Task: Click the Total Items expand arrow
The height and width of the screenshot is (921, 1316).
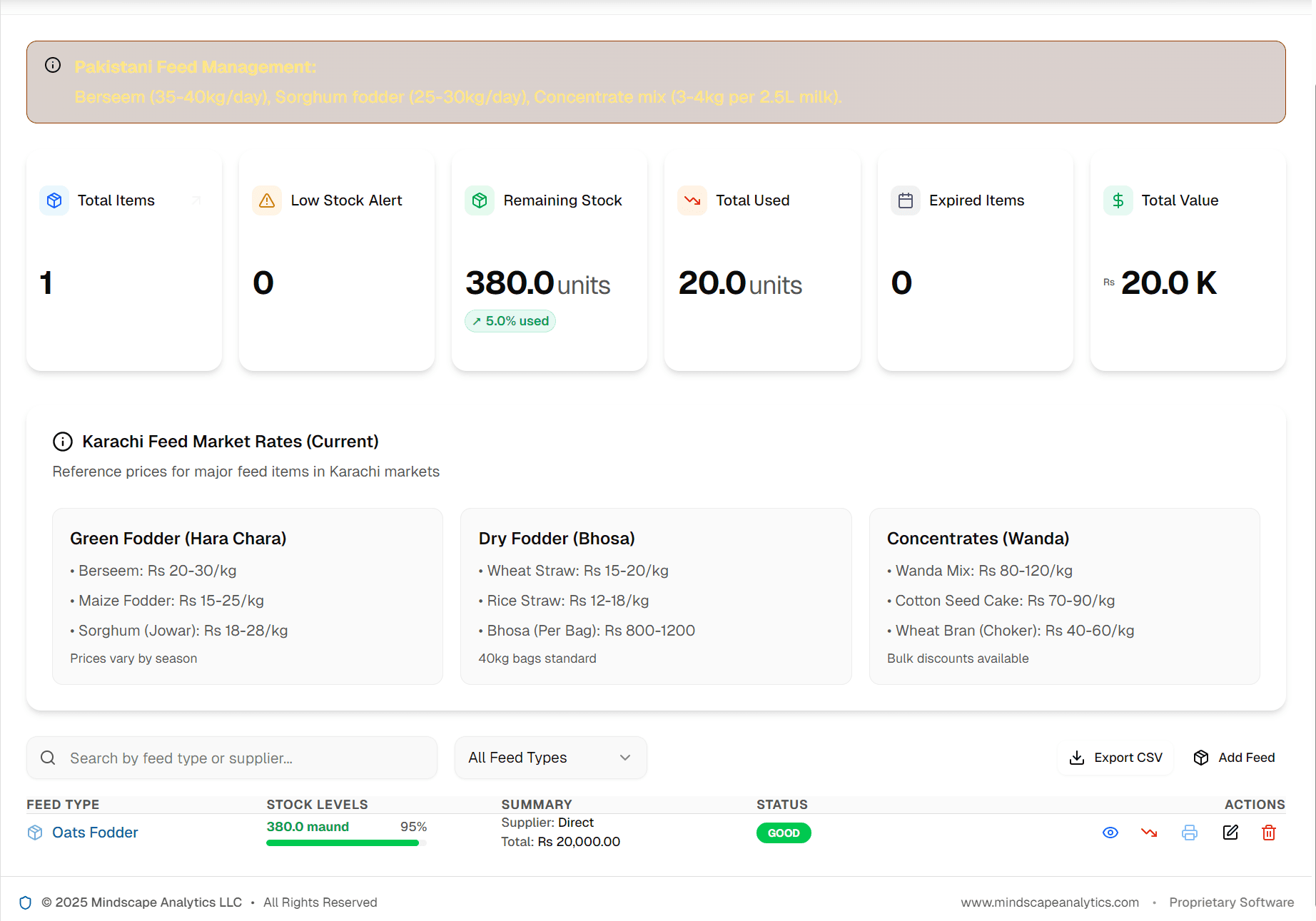Action: [x=196, y=200]
